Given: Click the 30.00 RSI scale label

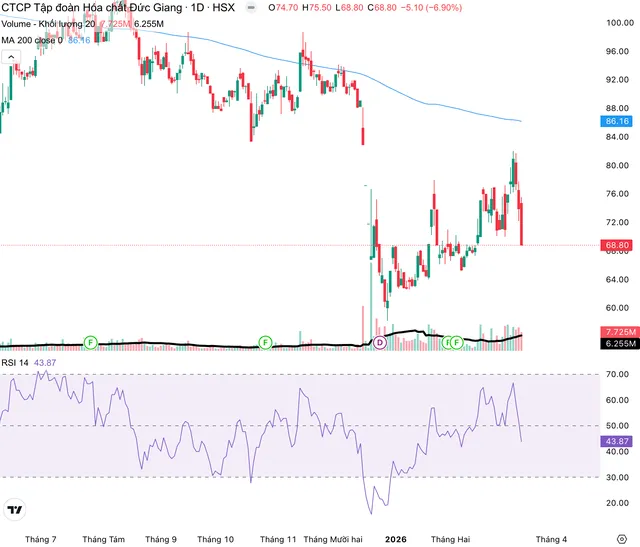Looking at the screenshot, I should [x=617, y=477].
